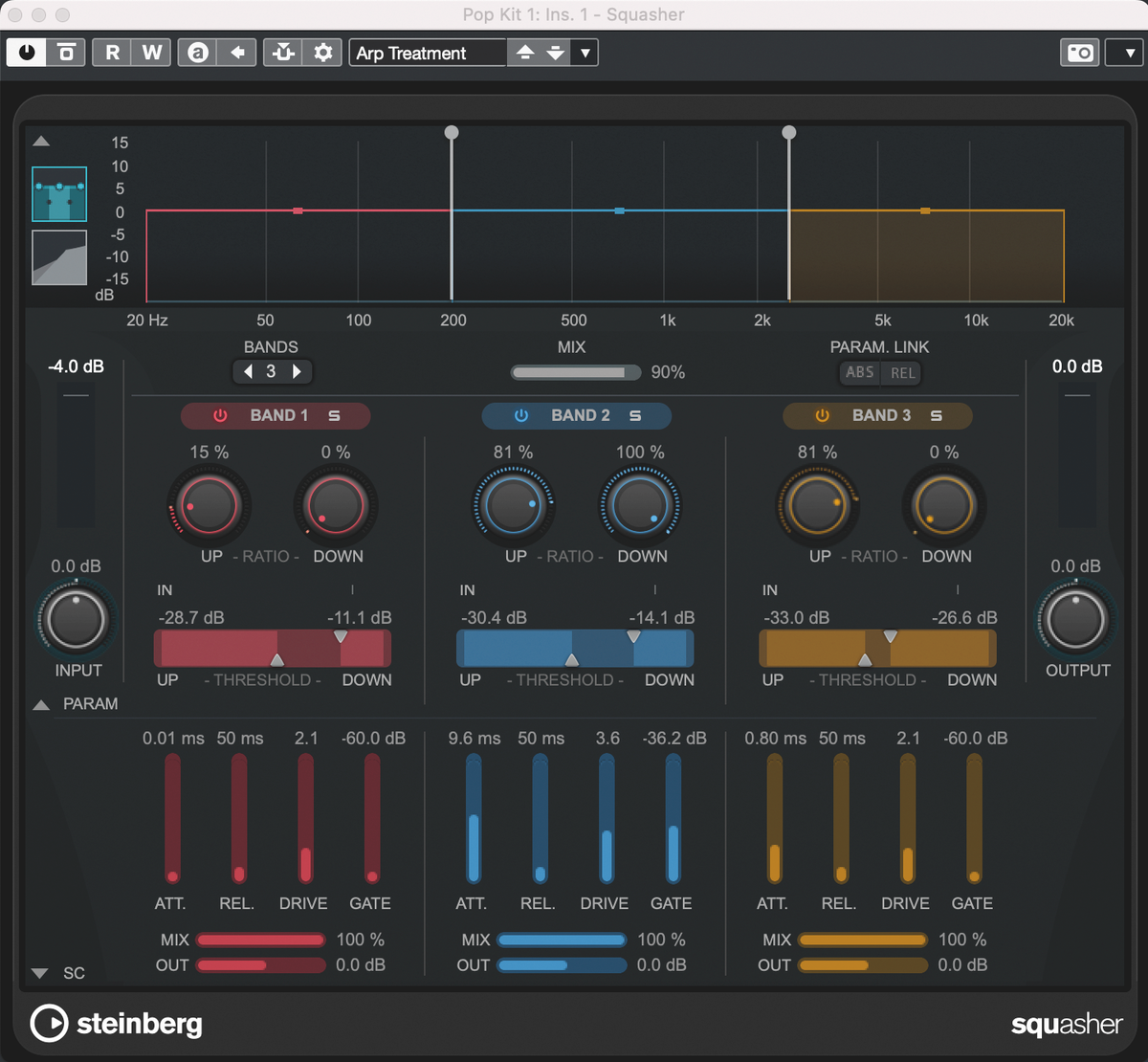Click the OUTPUT gain knob

(x=1076, y=618)
